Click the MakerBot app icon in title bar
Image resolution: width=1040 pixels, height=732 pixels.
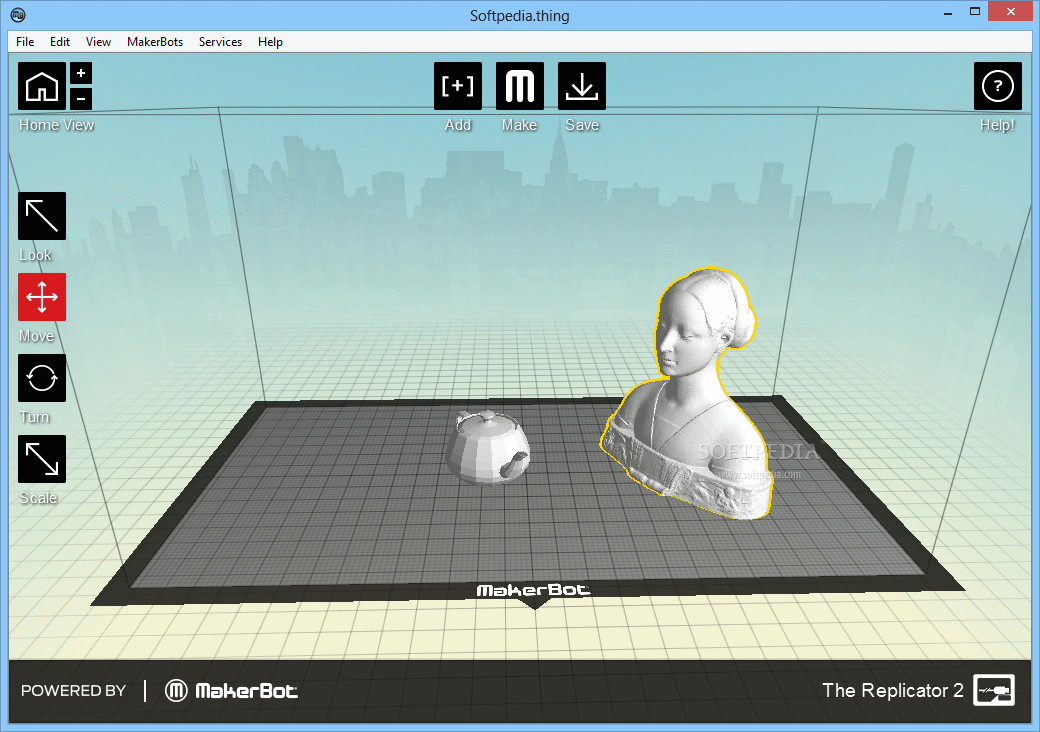click(18, 15)
